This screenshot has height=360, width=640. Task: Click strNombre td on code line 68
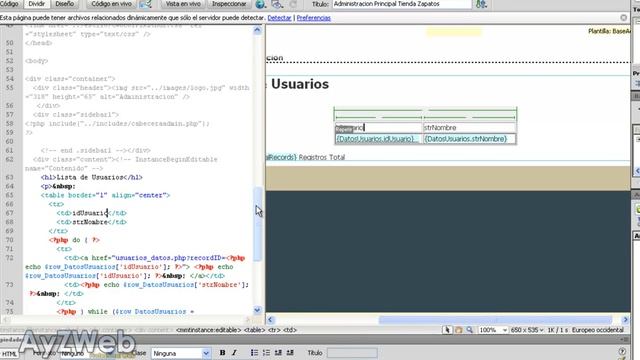pyautogui.click(x=91, y=222)
